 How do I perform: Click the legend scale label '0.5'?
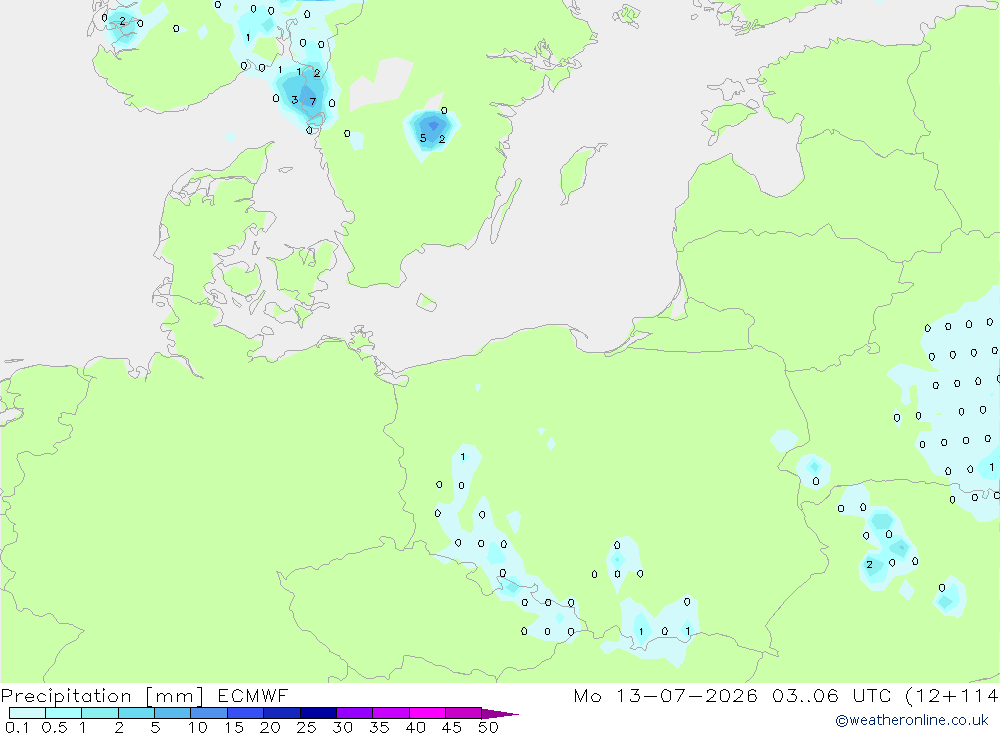coord(54,727)
